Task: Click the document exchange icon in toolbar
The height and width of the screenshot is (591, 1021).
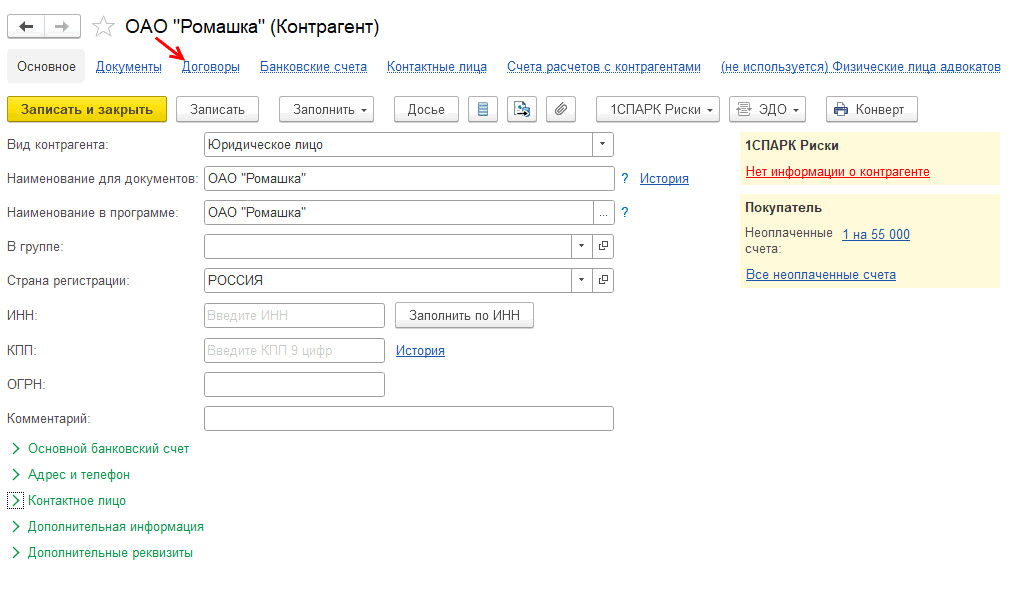Action: (522, 109)
